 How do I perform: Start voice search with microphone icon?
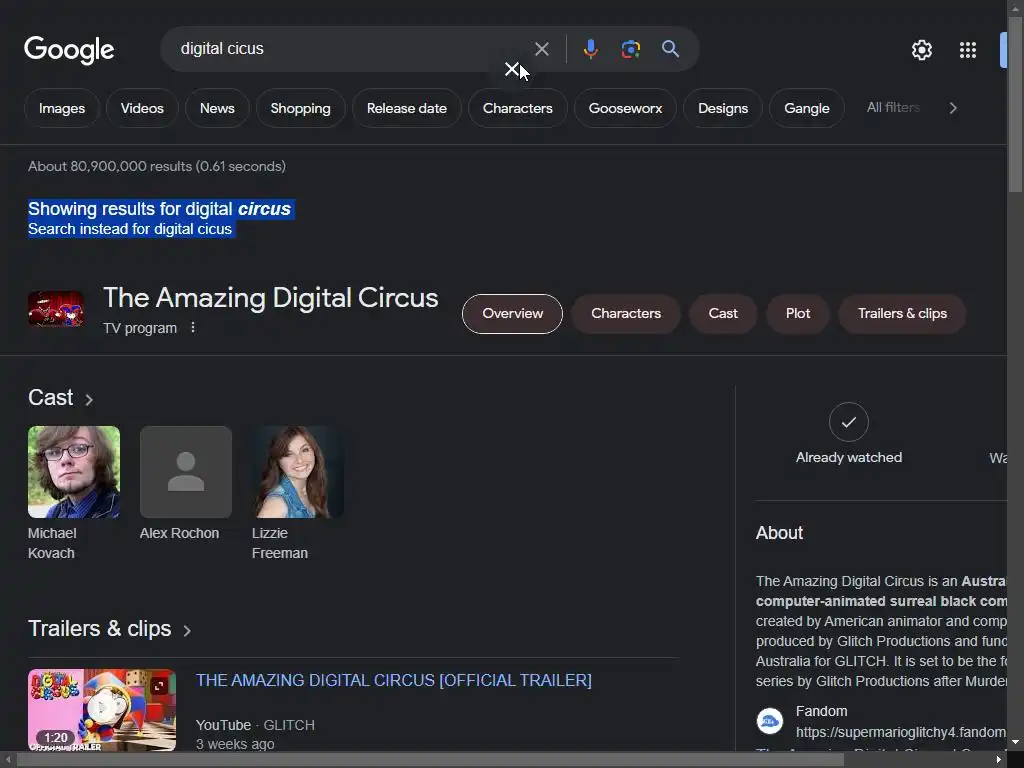pos(590,49)
